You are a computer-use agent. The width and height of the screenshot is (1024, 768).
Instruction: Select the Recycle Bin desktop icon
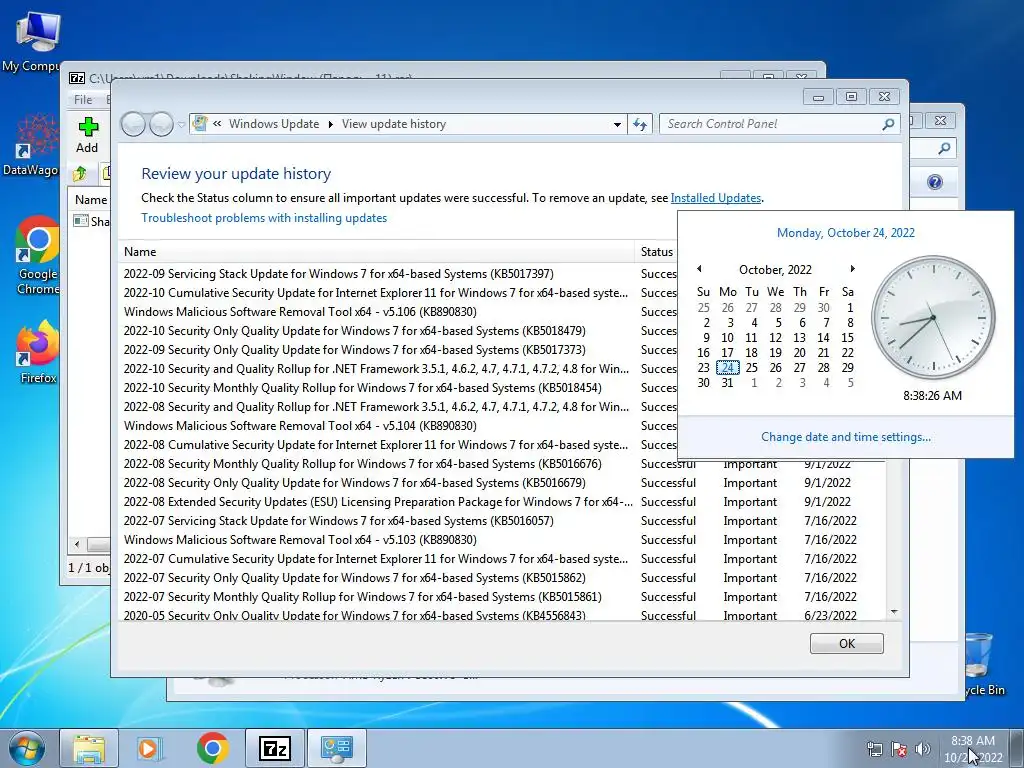click(983, 663)
